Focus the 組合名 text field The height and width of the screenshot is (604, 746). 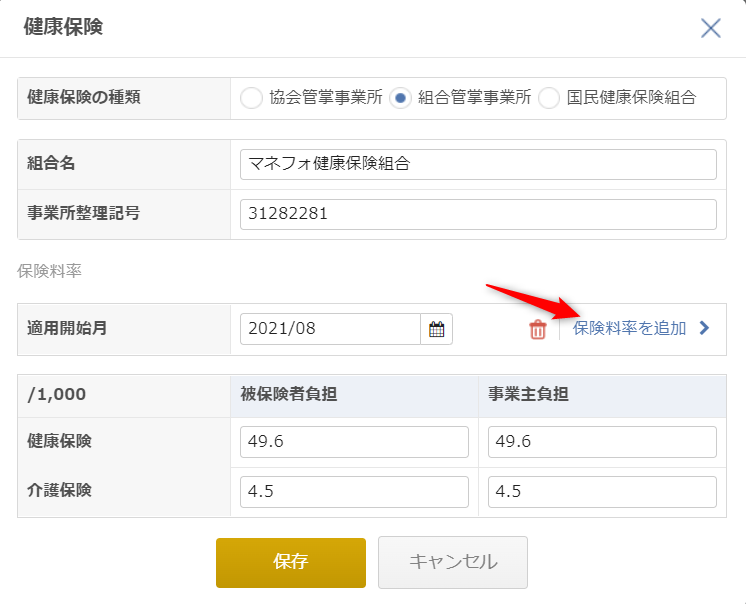tap(478, 164)
